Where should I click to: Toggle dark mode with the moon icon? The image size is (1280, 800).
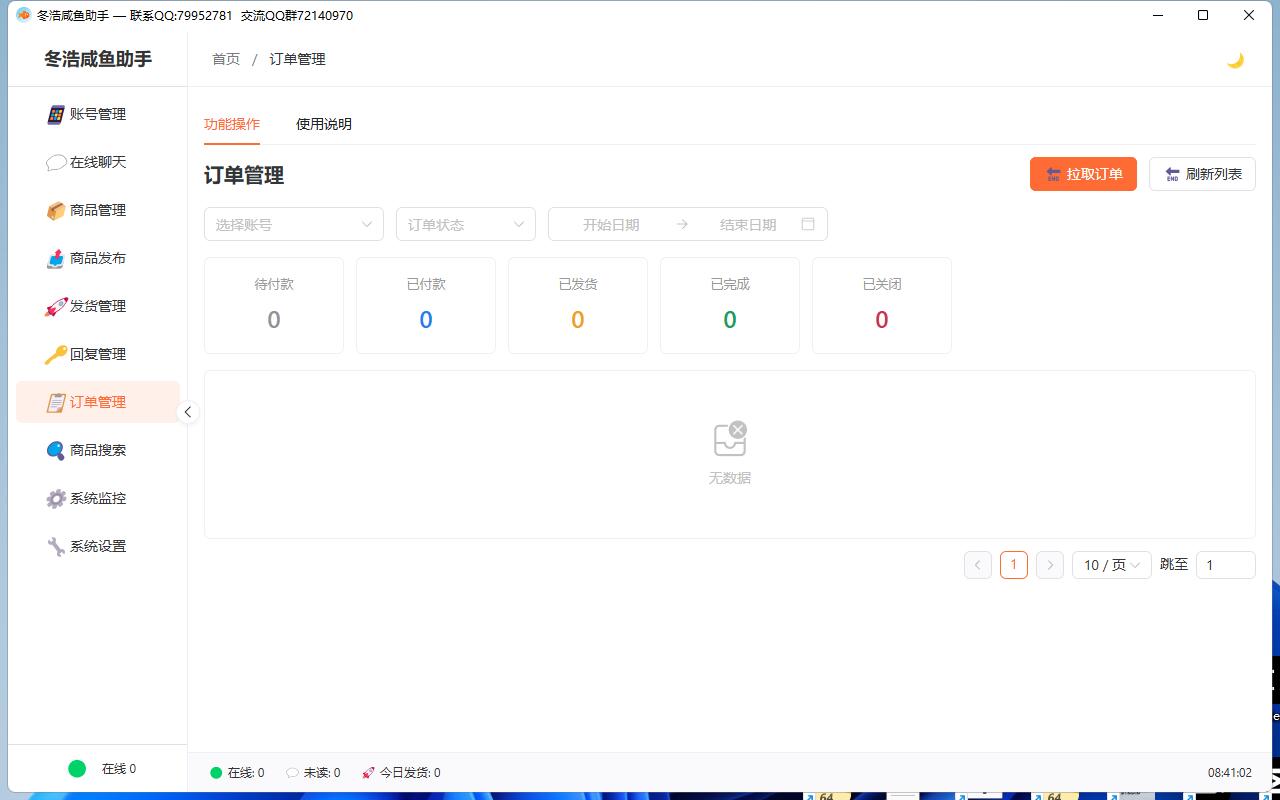1235,60
